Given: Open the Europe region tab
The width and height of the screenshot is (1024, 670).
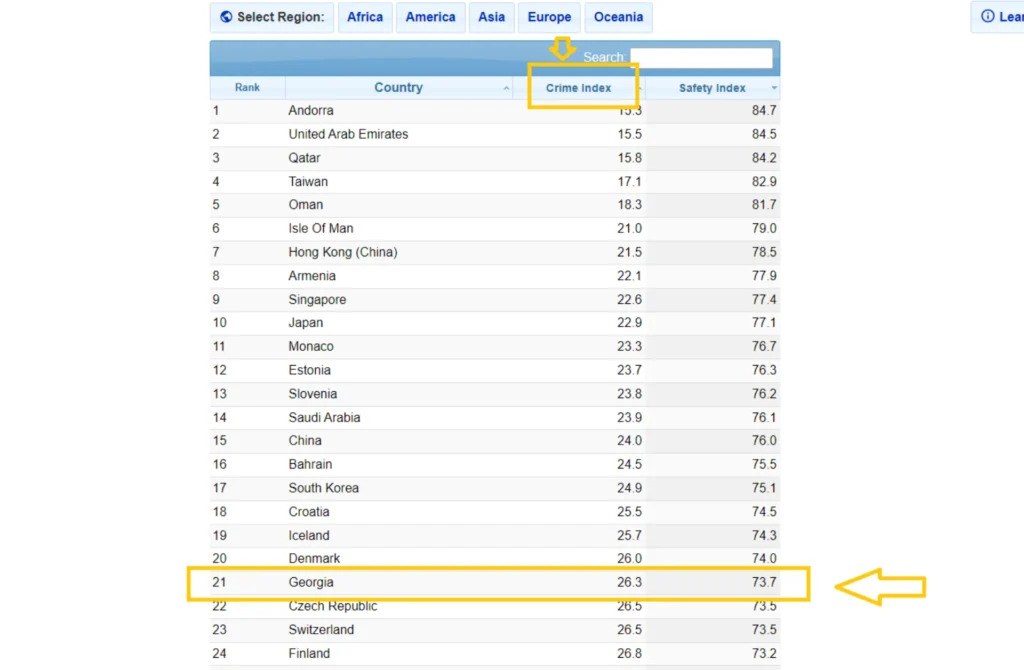Looking at the screenshot, I should coord(549,17).
